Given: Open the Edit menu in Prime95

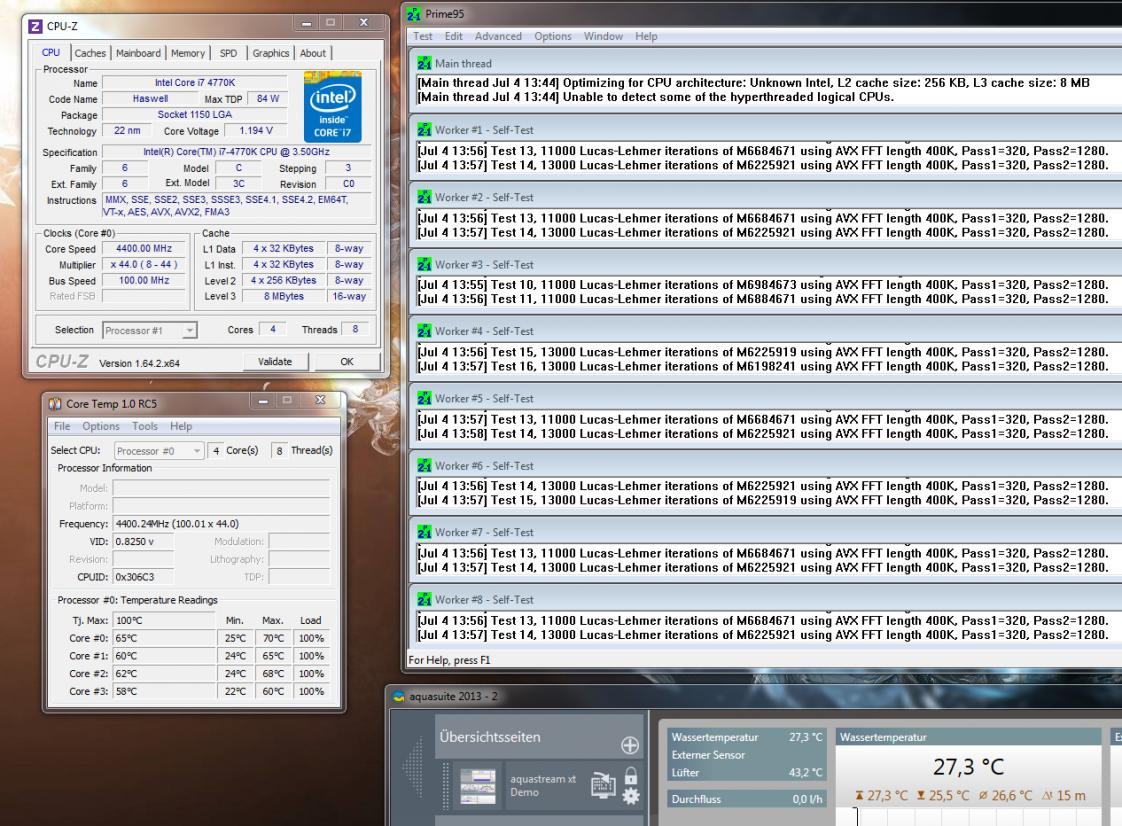Looking at the screenshot, I should pos(454,36).
